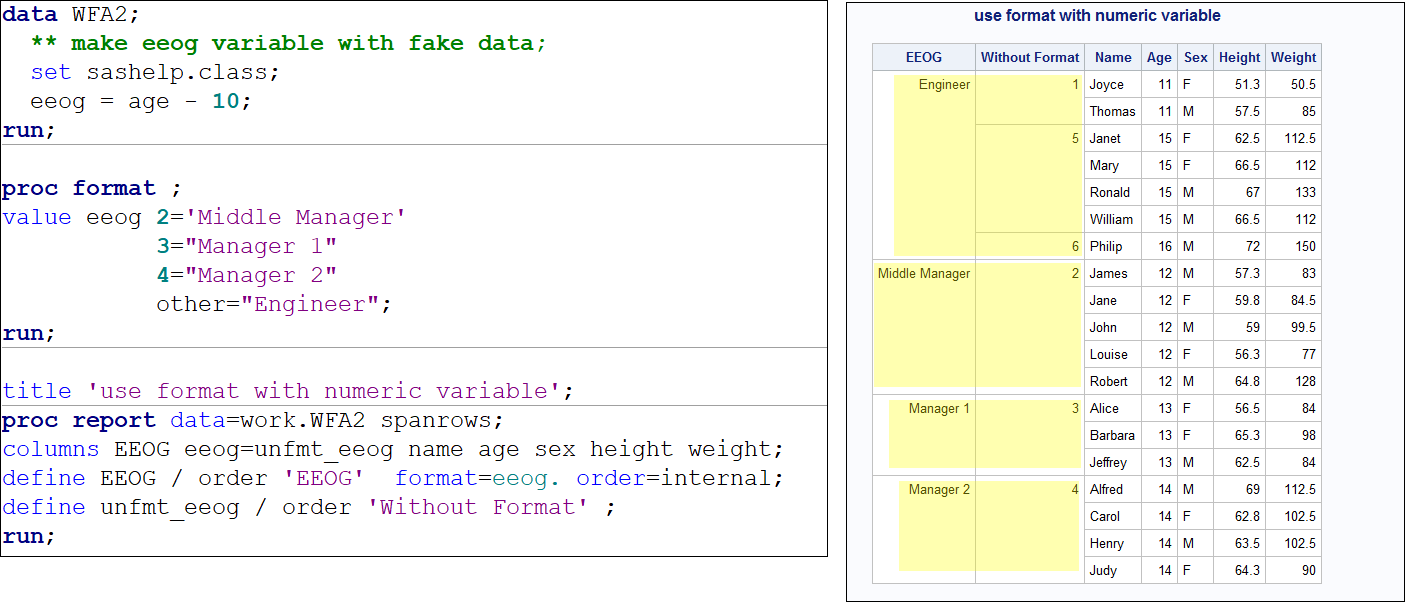Select the Name column header

[1113, 57]
